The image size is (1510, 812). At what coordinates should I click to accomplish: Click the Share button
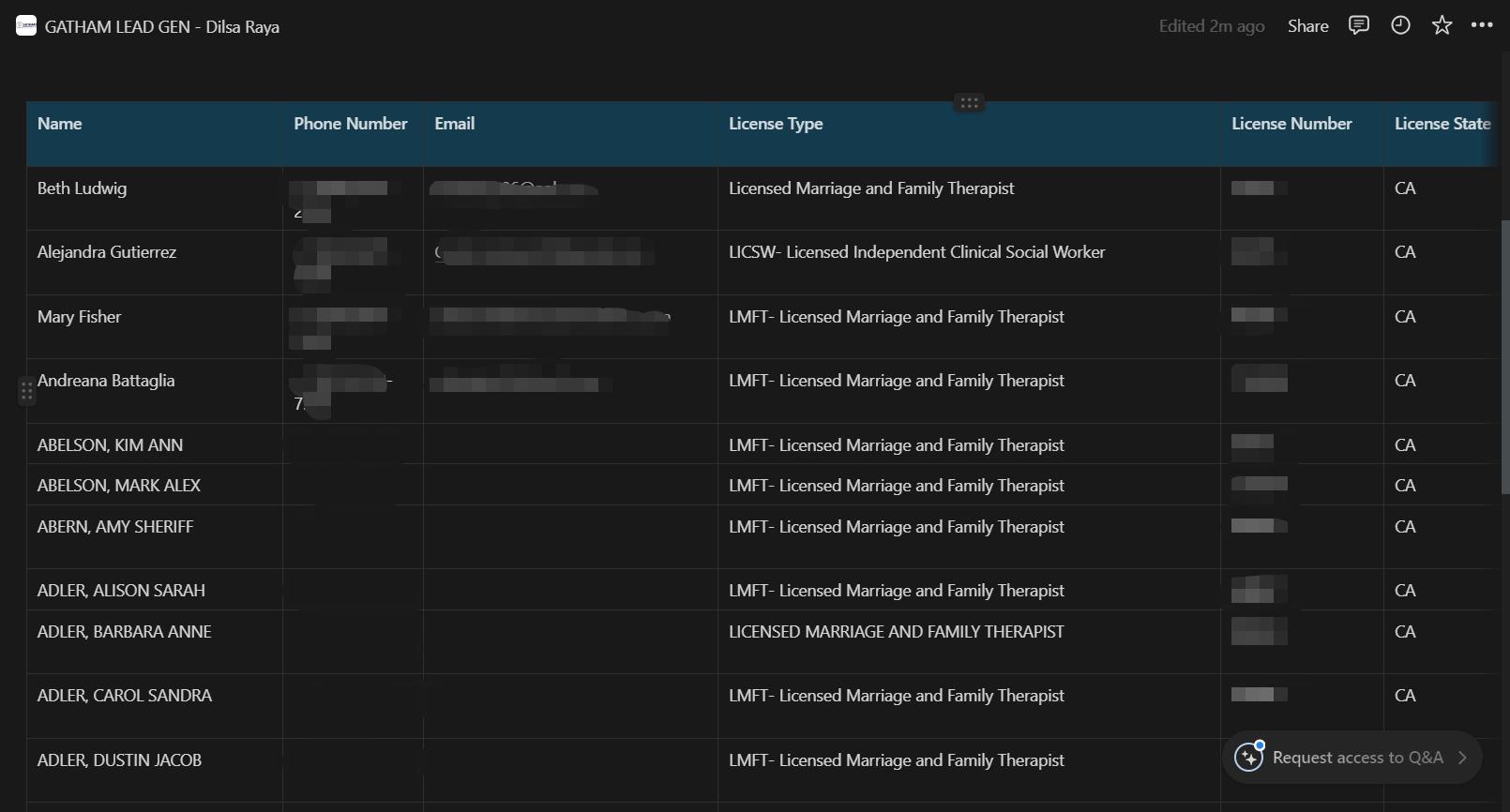(1307, 26)
